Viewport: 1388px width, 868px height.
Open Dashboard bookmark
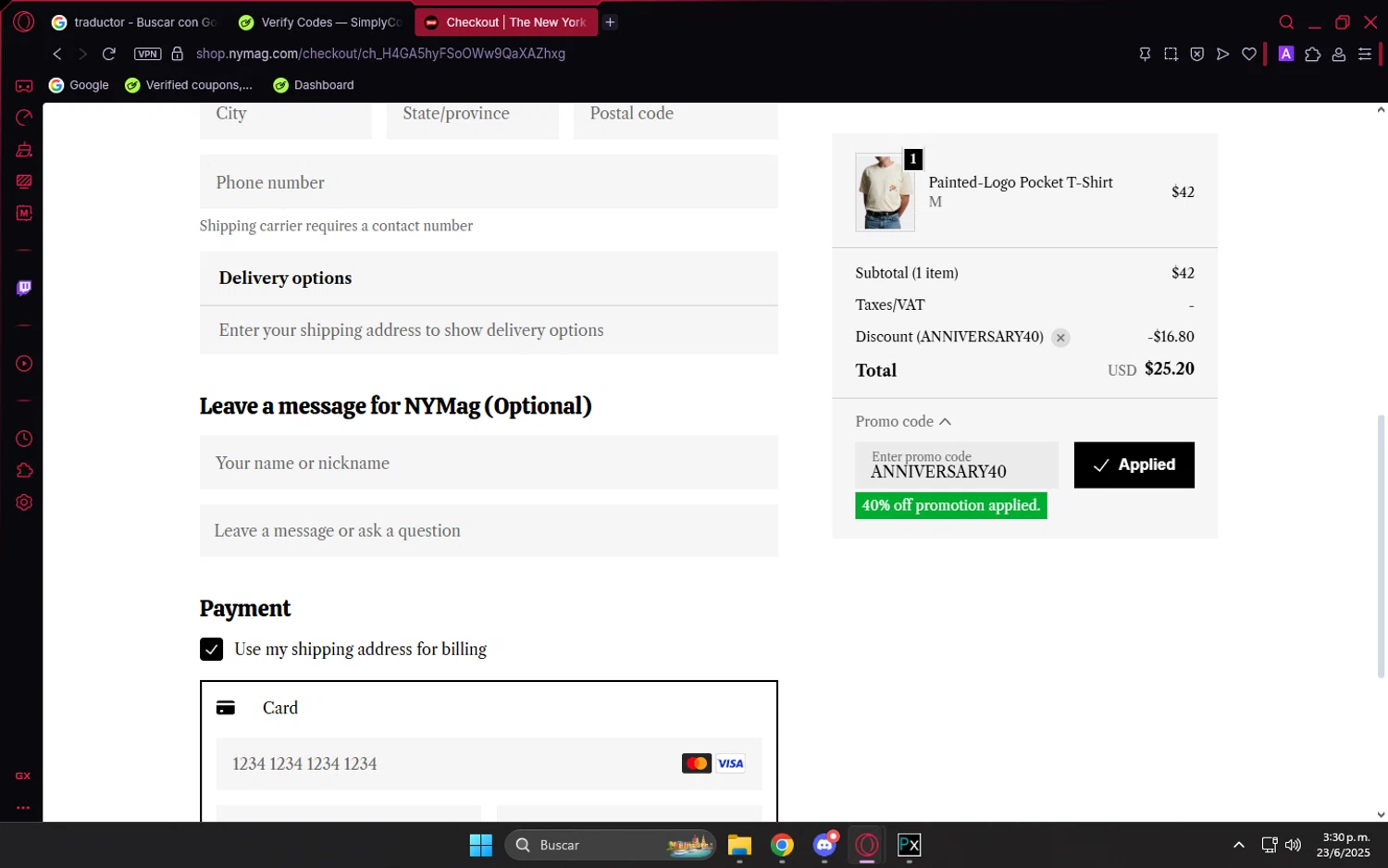tap(314, 85)
